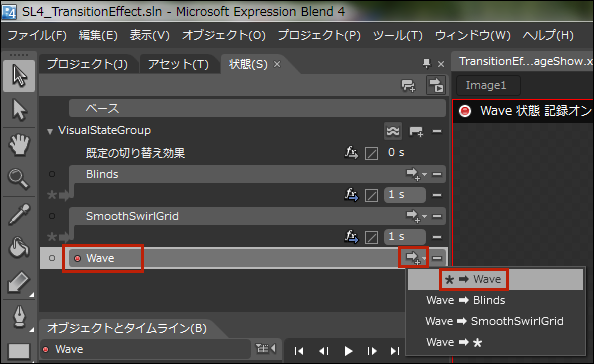
Task: Choose Wave ➡ SmoothSwirlGrid transition
Action: (x=495, y=321)
